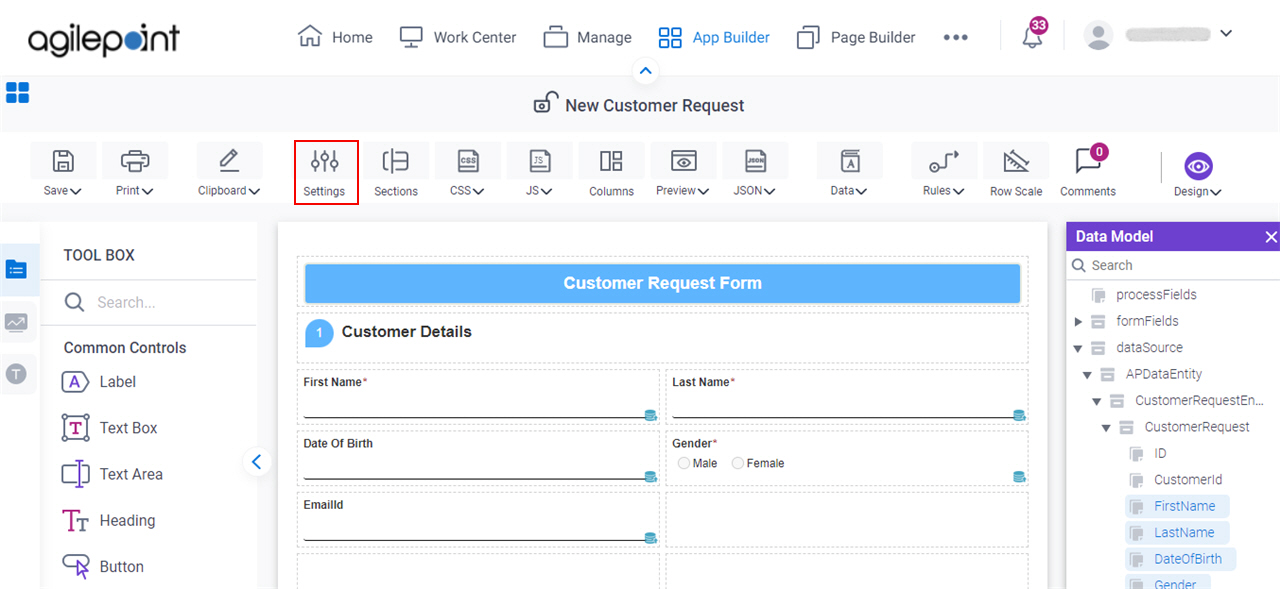Viewport: 1280px width, 589px height.
Task: Click the agilepoint logo
Action: pyautogui.click(x=104, y=40)
